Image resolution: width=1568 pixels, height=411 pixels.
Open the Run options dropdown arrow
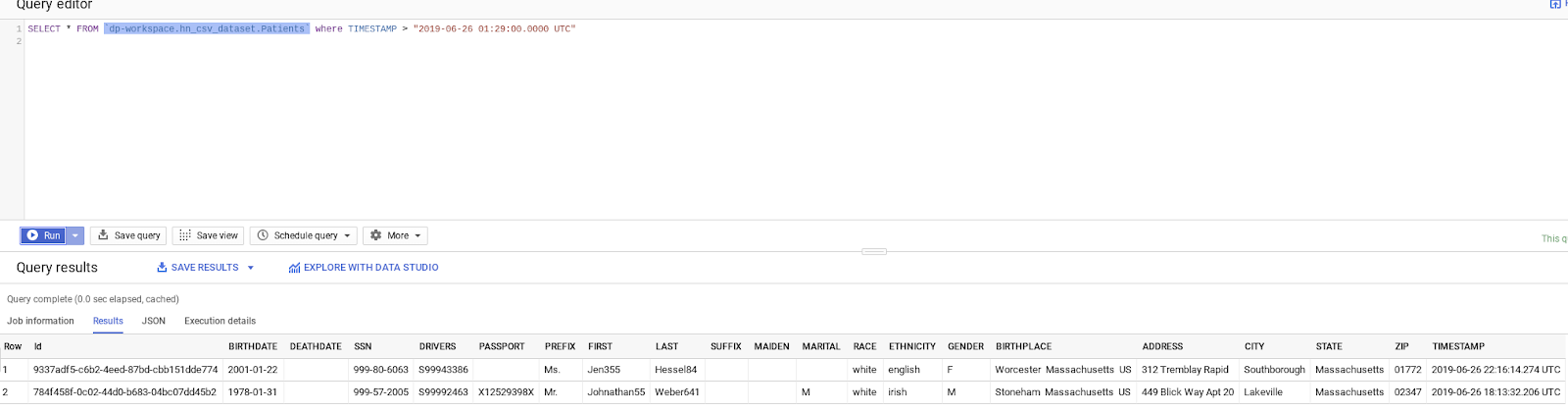click(x=74, y=235)
